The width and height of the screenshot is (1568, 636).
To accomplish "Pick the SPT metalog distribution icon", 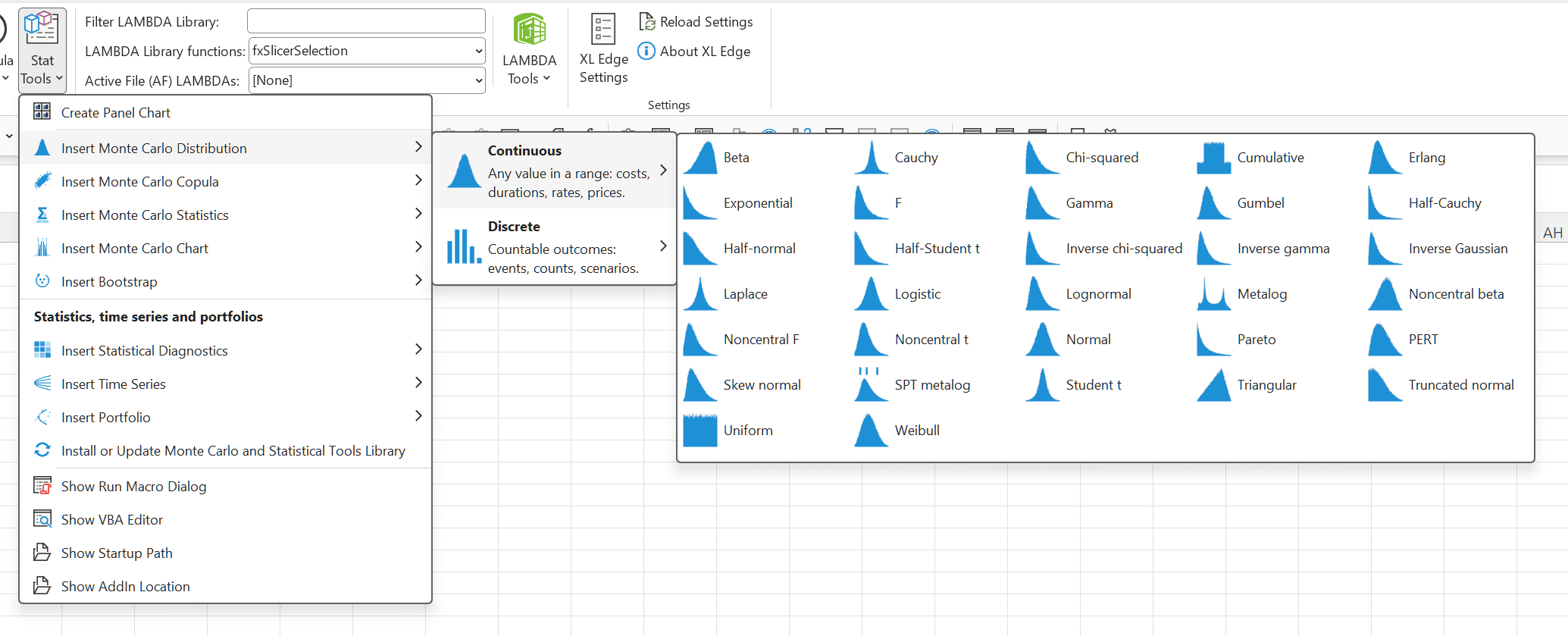I will (871, 385).
